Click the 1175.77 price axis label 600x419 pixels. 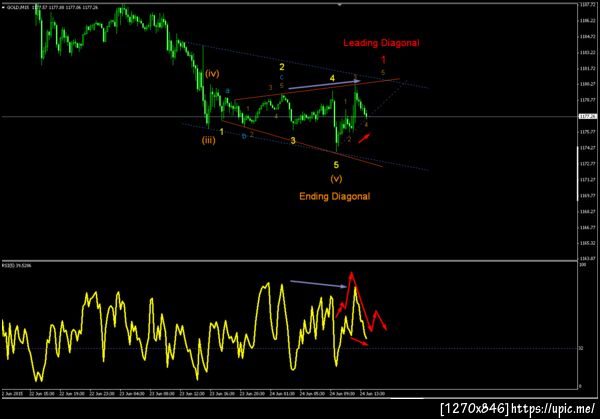point(588,132)
